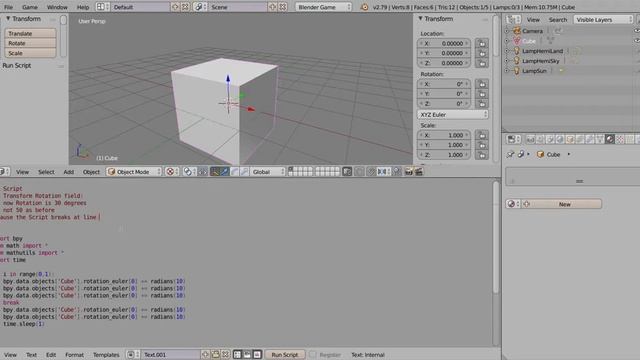640x360 pixels.
Task: Select the Texture properties tab icon
Action: (x=620, y=140)
